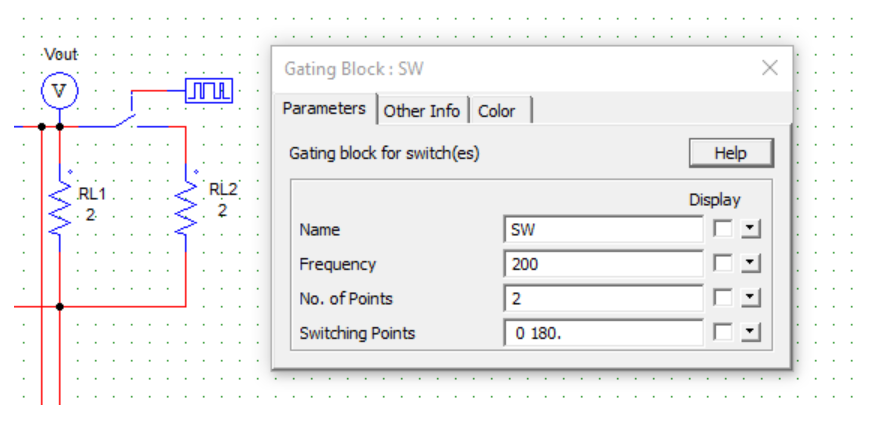Screen dimensions: 886x423
Task: Click the Vout voltmeter symbol
Action: click(59, 90)
